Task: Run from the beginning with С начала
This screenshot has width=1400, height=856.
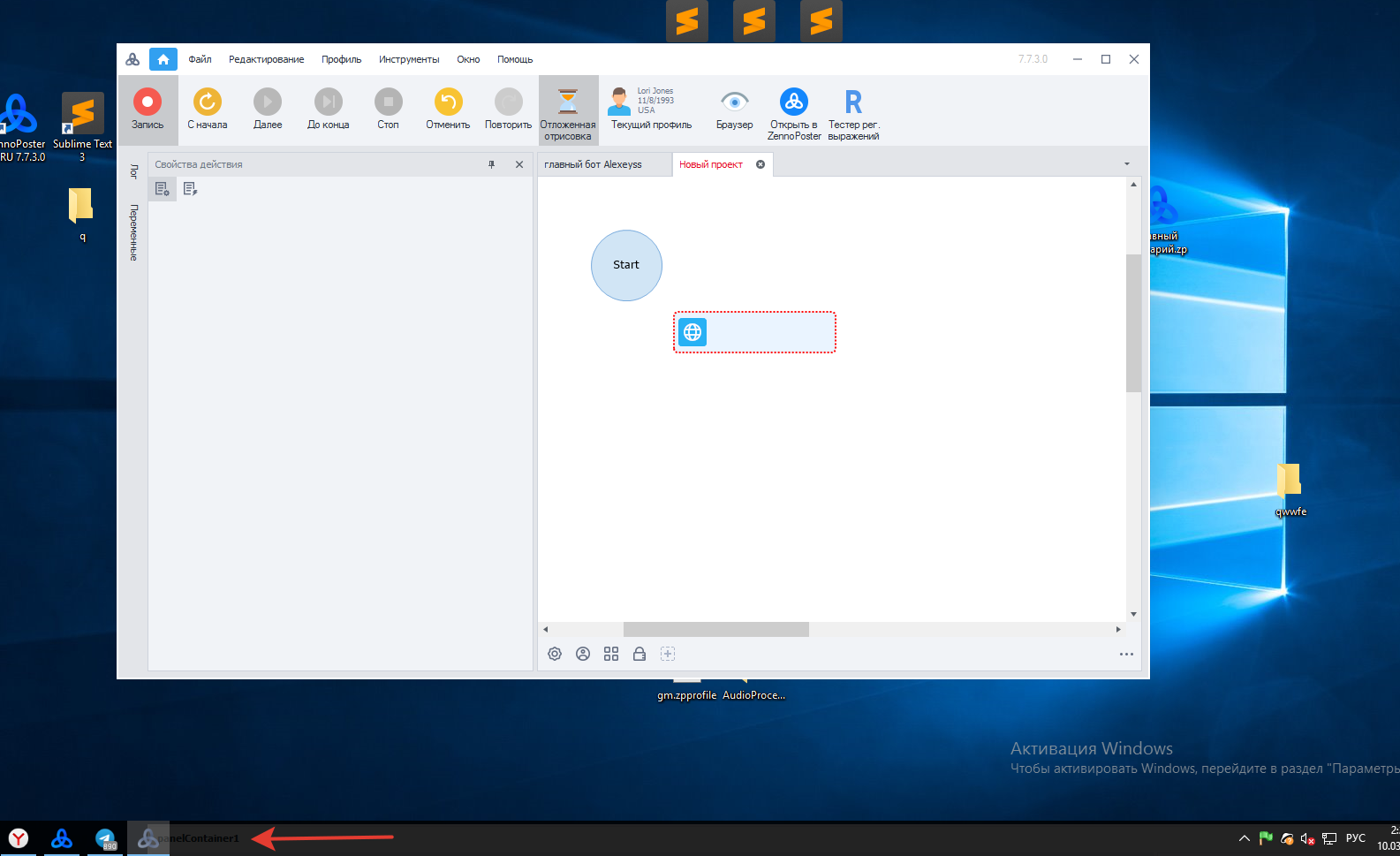Action: coord(208,110)
